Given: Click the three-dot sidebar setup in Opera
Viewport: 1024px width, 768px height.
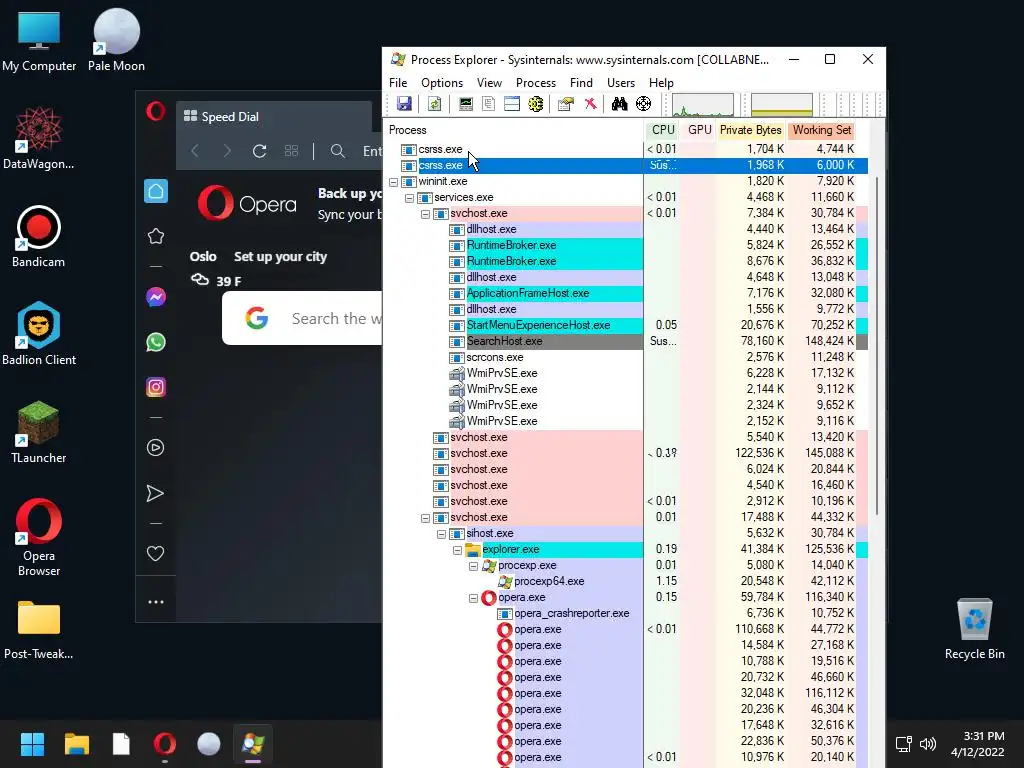Looking at the screenshot, I should 155,602.
